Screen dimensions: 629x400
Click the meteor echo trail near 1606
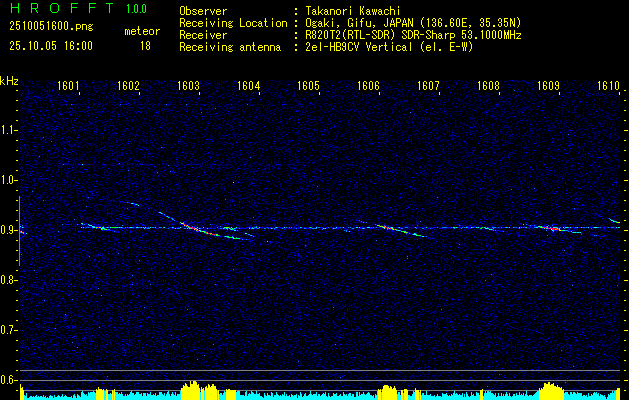(399, 230)
